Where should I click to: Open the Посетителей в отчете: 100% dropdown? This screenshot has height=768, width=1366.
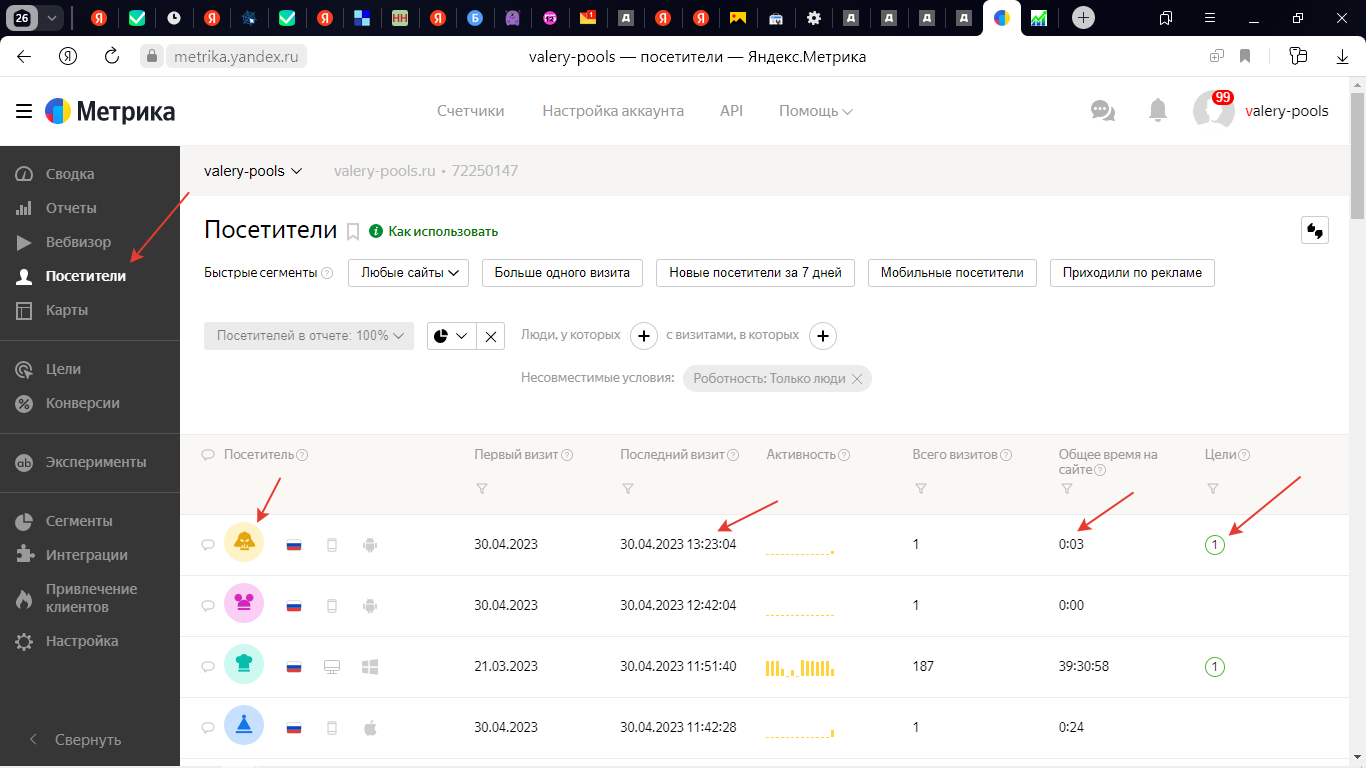click(x=309, y=336)
